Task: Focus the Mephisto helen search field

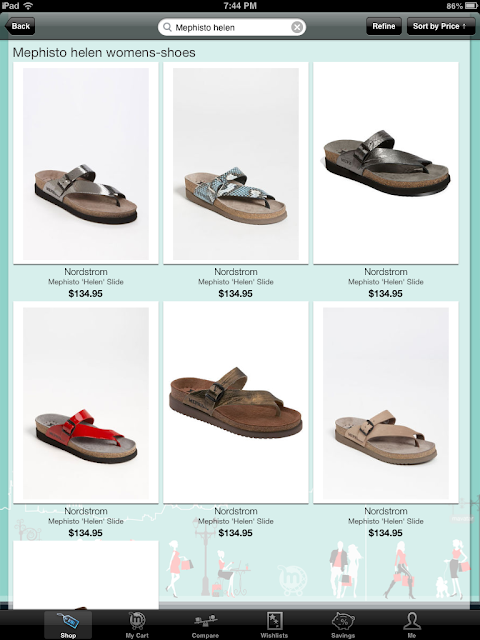Action: [x=232, y=27]
